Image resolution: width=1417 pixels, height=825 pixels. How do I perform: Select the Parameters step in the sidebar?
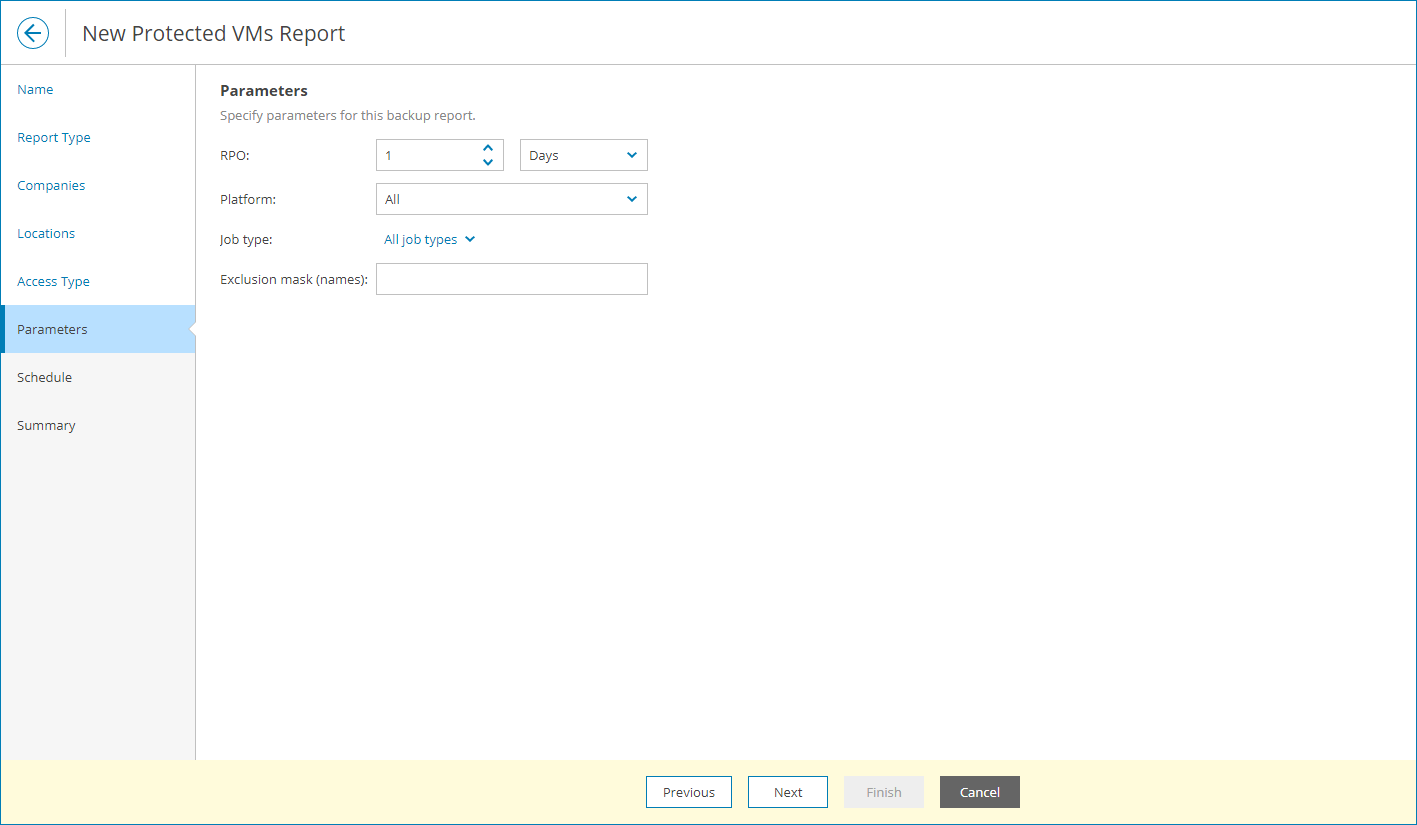click(52, 328)
